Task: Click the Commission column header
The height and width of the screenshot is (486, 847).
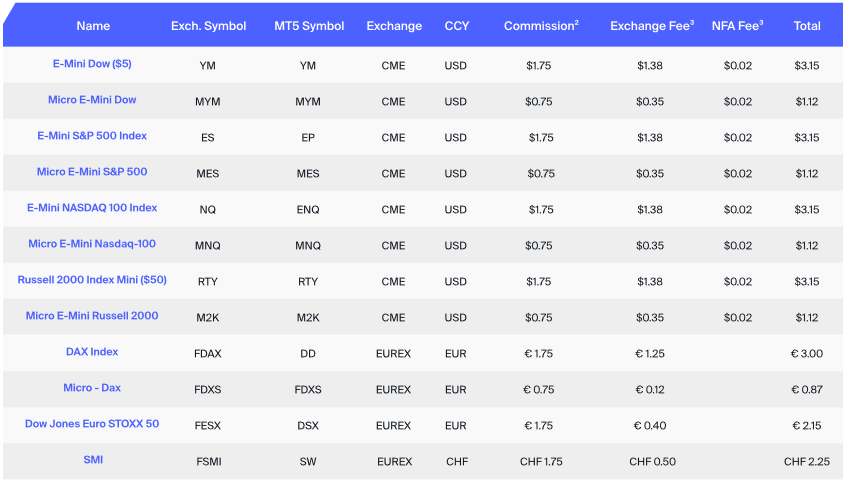Action: (540, 26)
